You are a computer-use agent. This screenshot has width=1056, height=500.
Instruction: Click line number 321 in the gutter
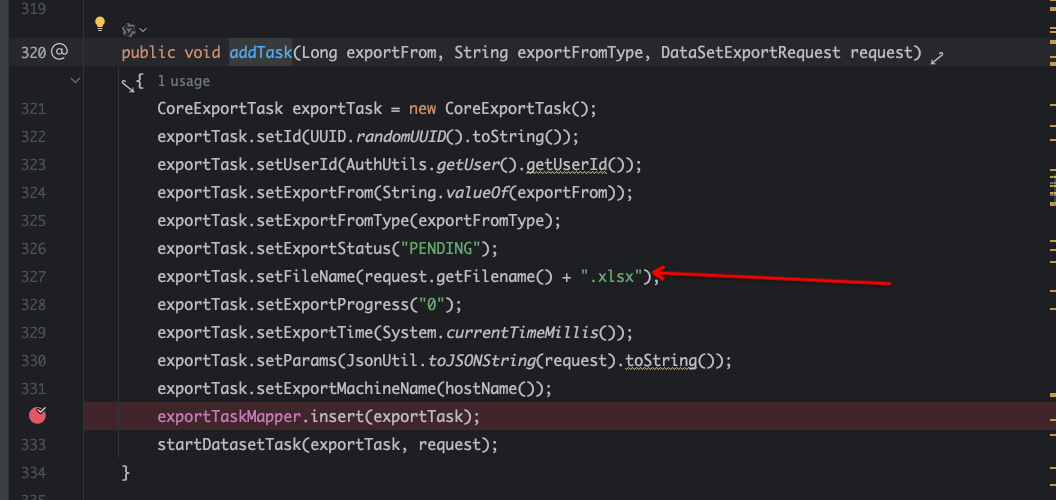pyautogui.click(x=33, y=108)
